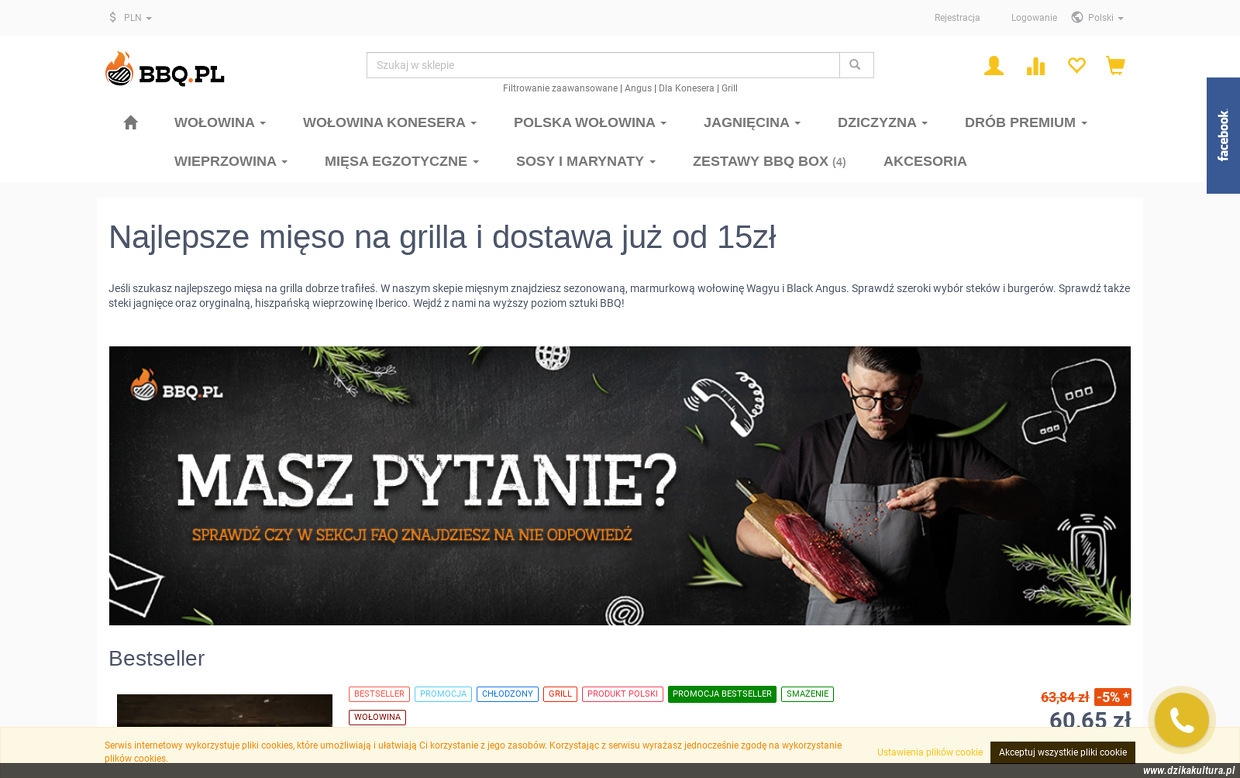Image resolution: width=1240 pixels, height=778 pixels.
Task: Go to home via house icon
Action: point(130,122)
